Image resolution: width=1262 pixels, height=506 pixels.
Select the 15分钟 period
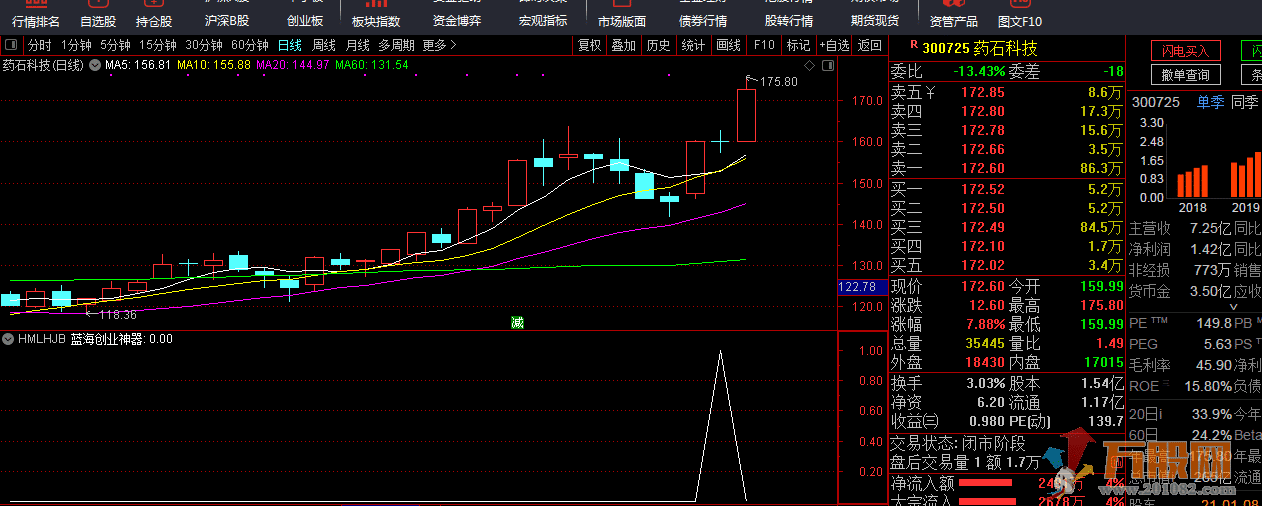(158, 45)
